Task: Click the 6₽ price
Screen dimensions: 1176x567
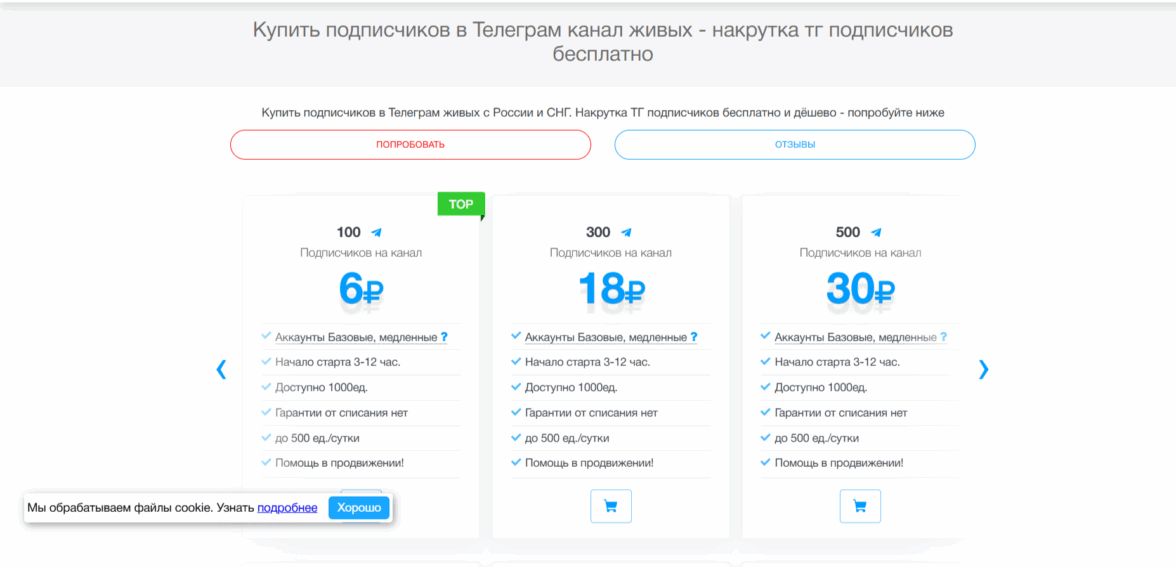Action: click(361, 289)
